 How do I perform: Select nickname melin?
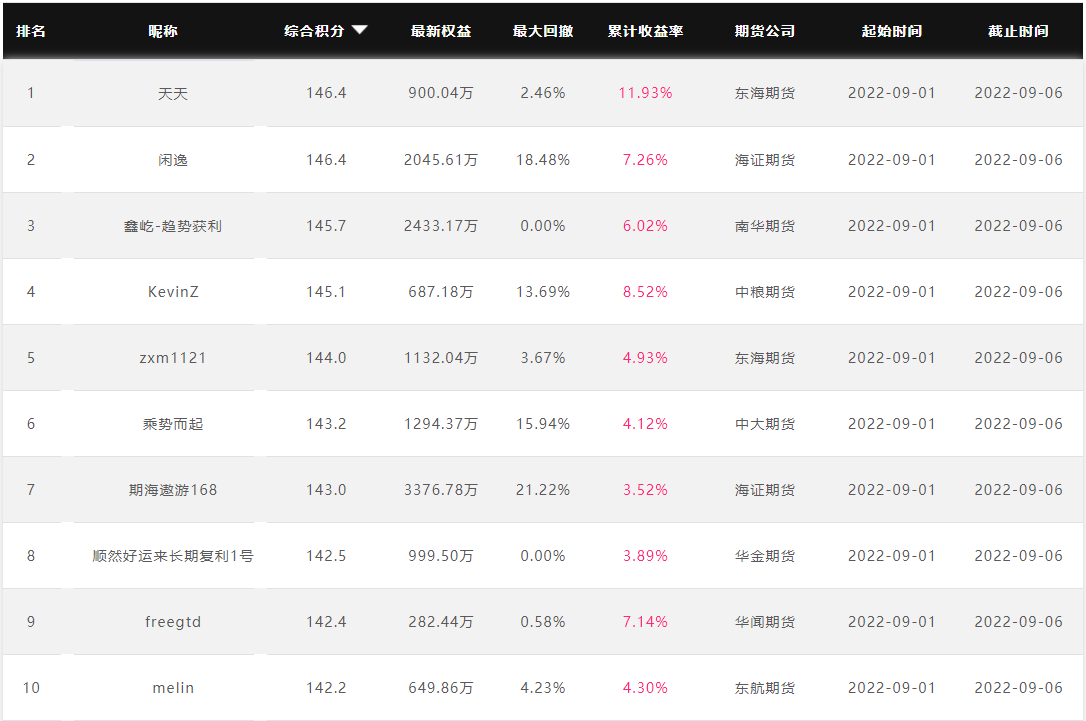coord(173,688)
